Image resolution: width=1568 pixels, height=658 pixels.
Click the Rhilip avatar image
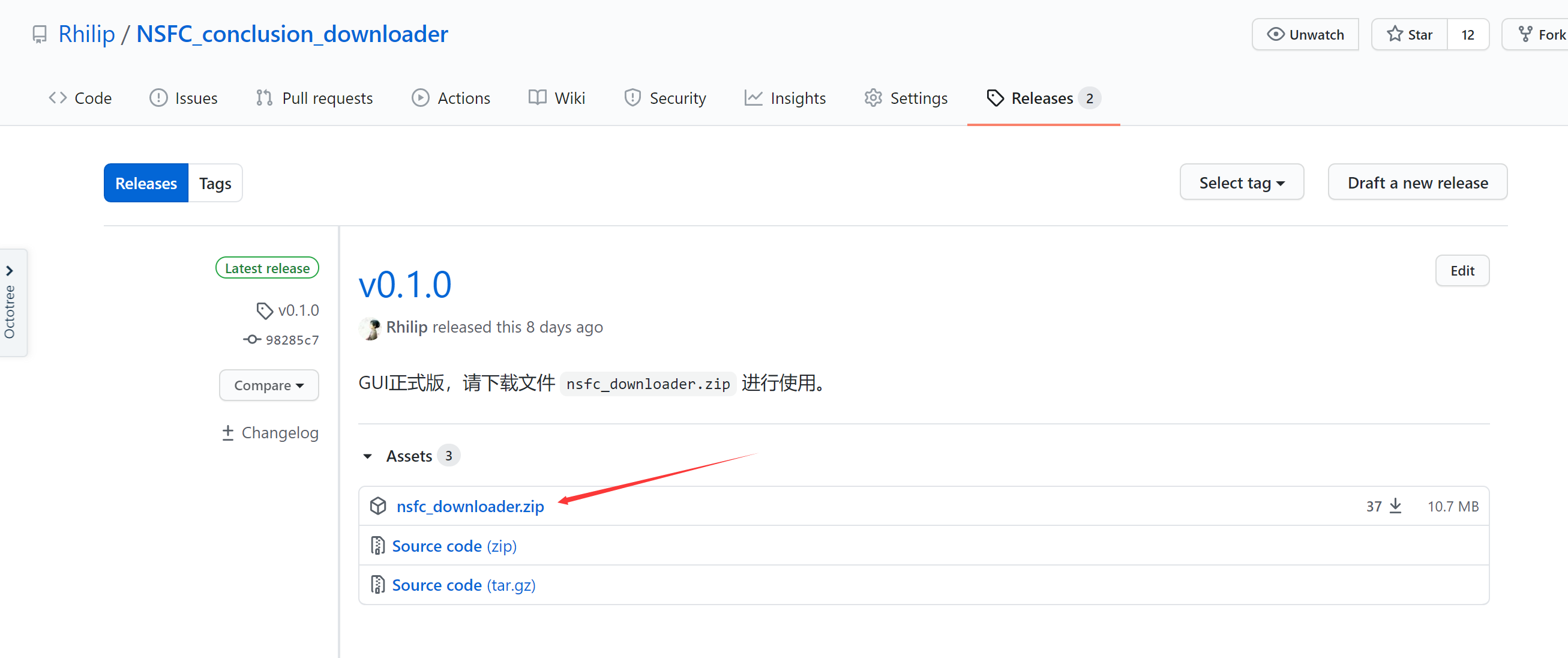(x=370, y=328)
